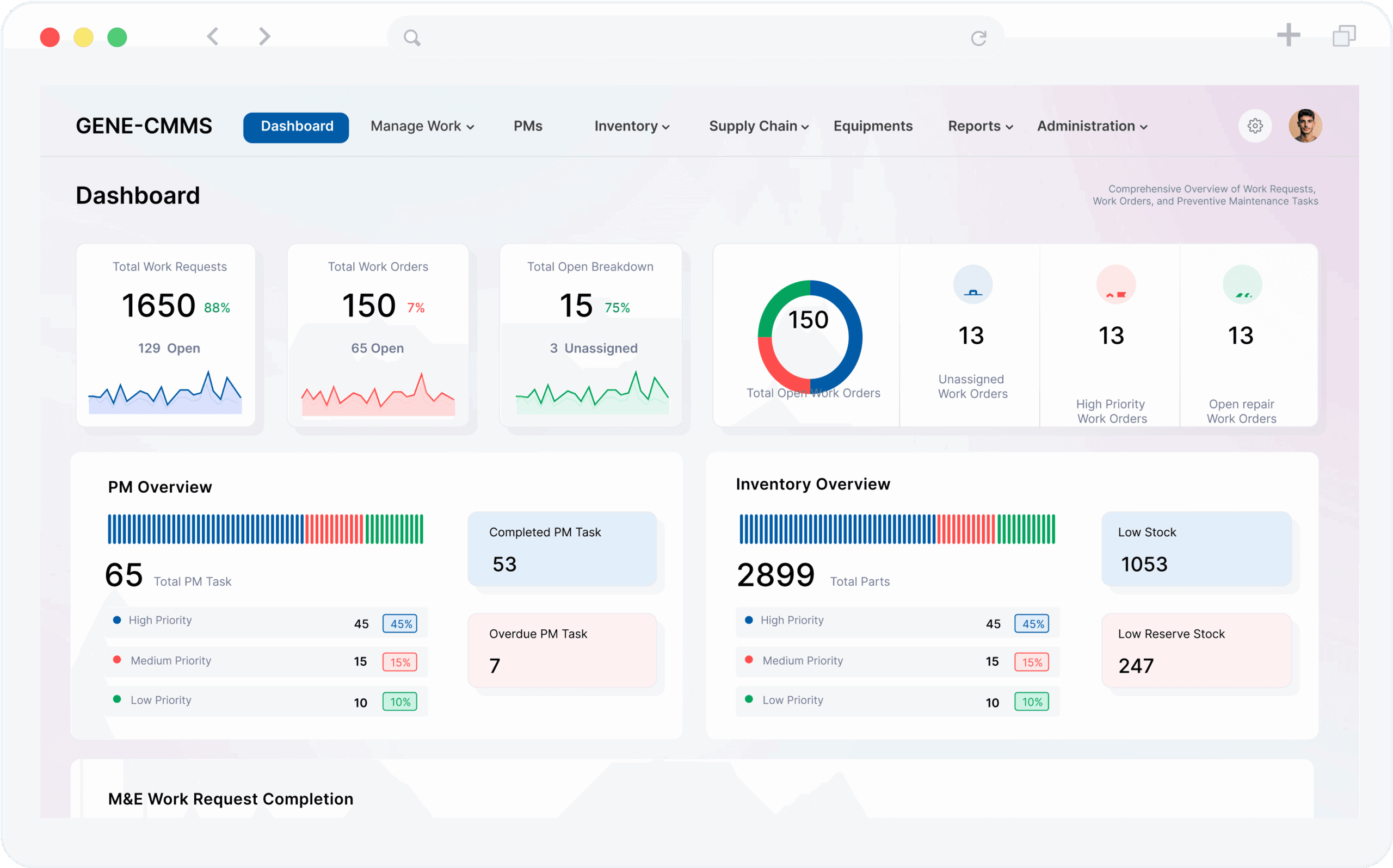Image resolution: width=1393 pixels, height=868 pixels.
Task: Click the user profile avatar
Action: click(1304, 126)
